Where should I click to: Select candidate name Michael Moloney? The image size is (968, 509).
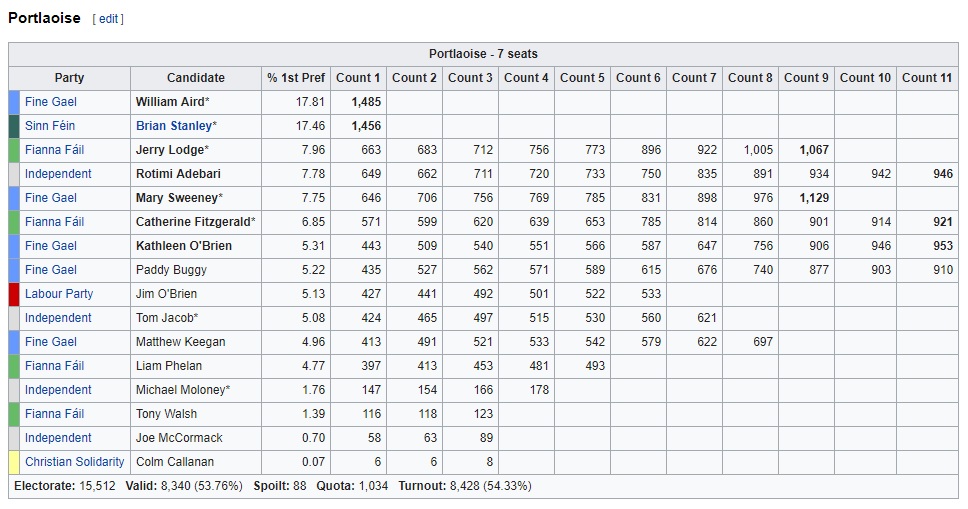click(180, 390)
